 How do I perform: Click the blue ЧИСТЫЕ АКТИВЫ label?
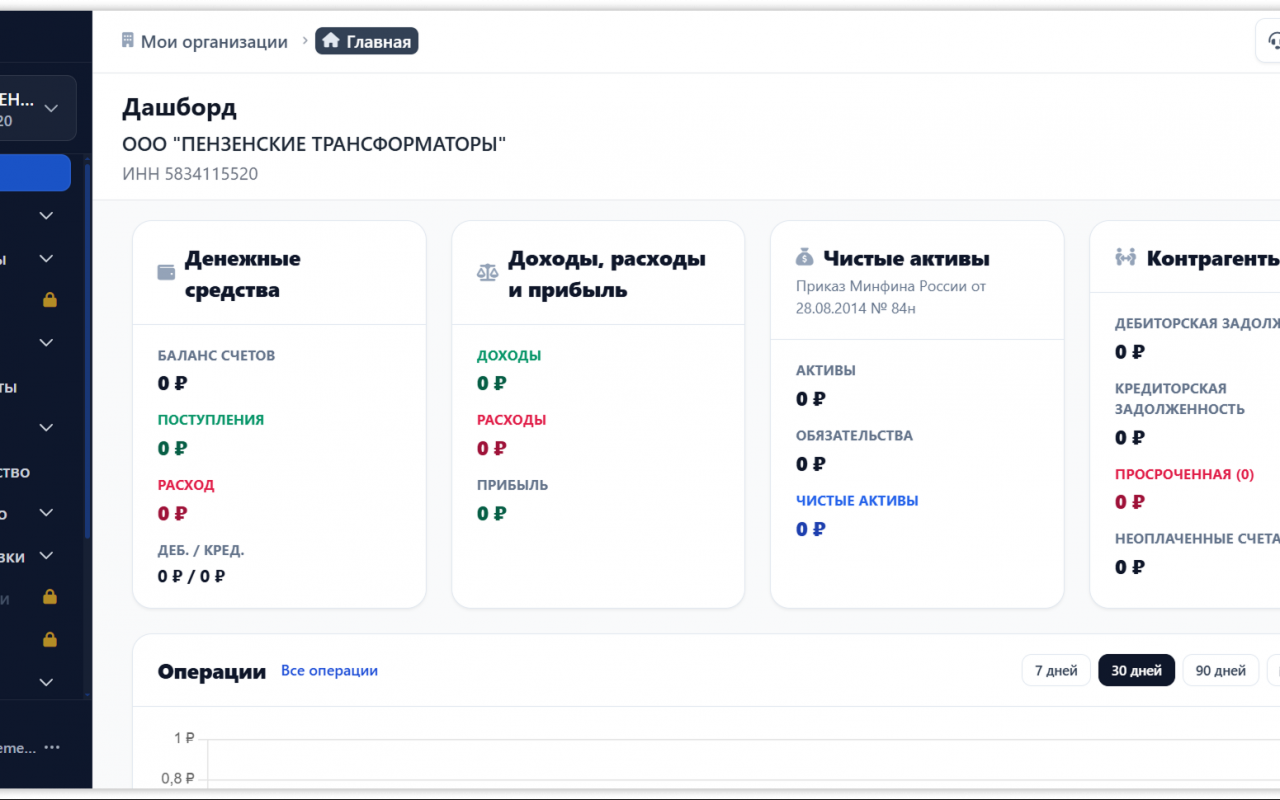coord(857,500)
